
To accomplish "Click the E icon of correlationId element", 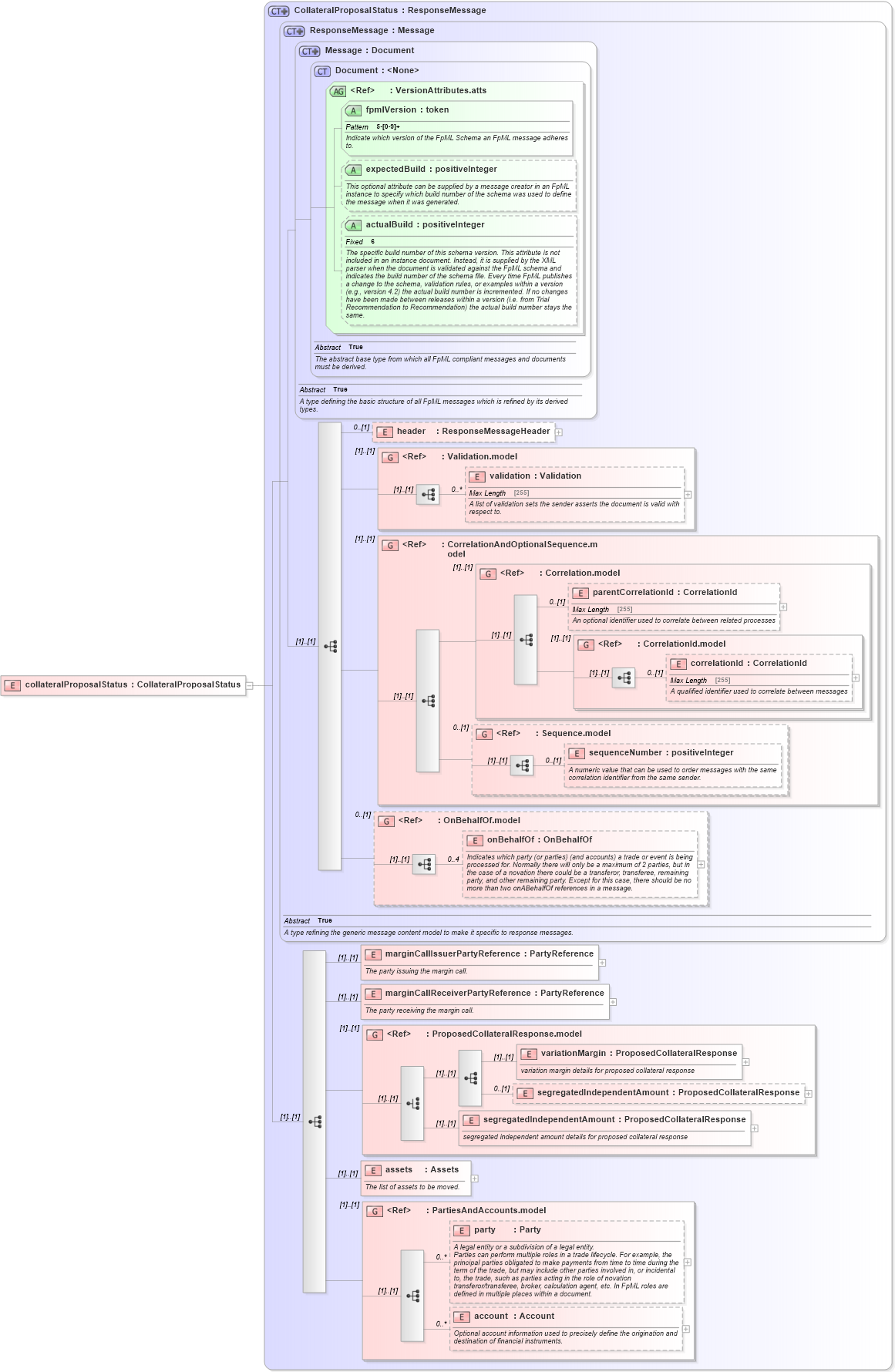I will pyautogui.click(x=678, y=664).
